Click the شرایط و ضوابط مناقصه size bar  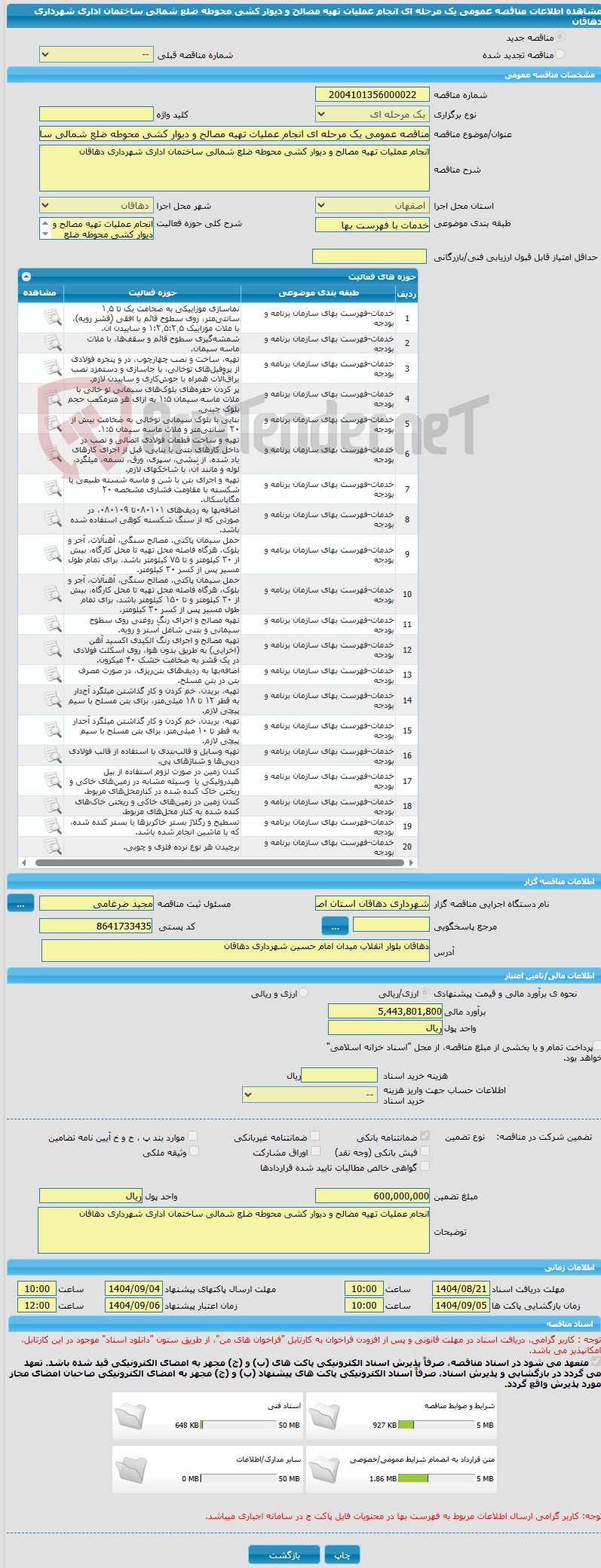pos(436,1425)
